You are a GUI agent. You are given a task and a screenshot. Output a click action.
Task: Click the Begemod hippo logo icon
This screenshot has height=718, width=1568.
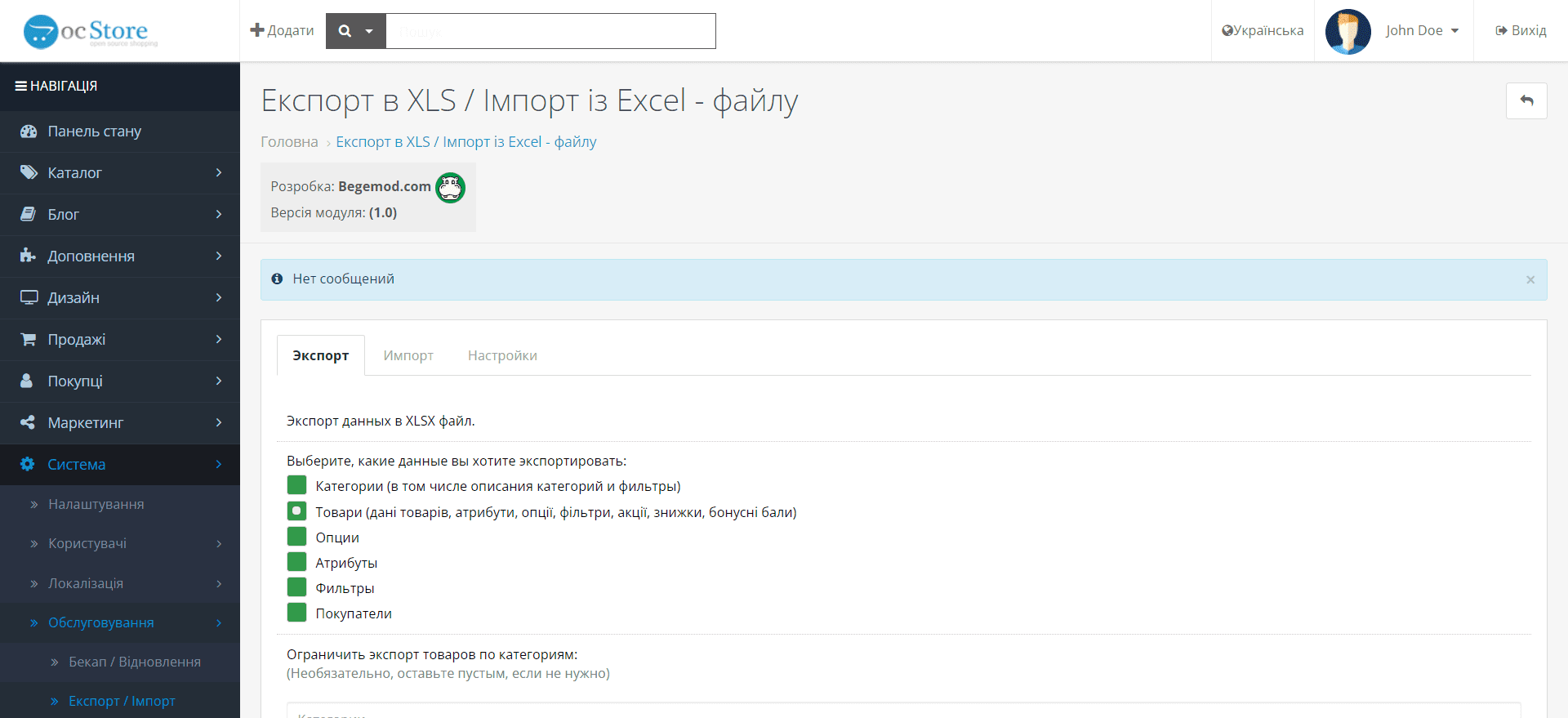point(450,188)
